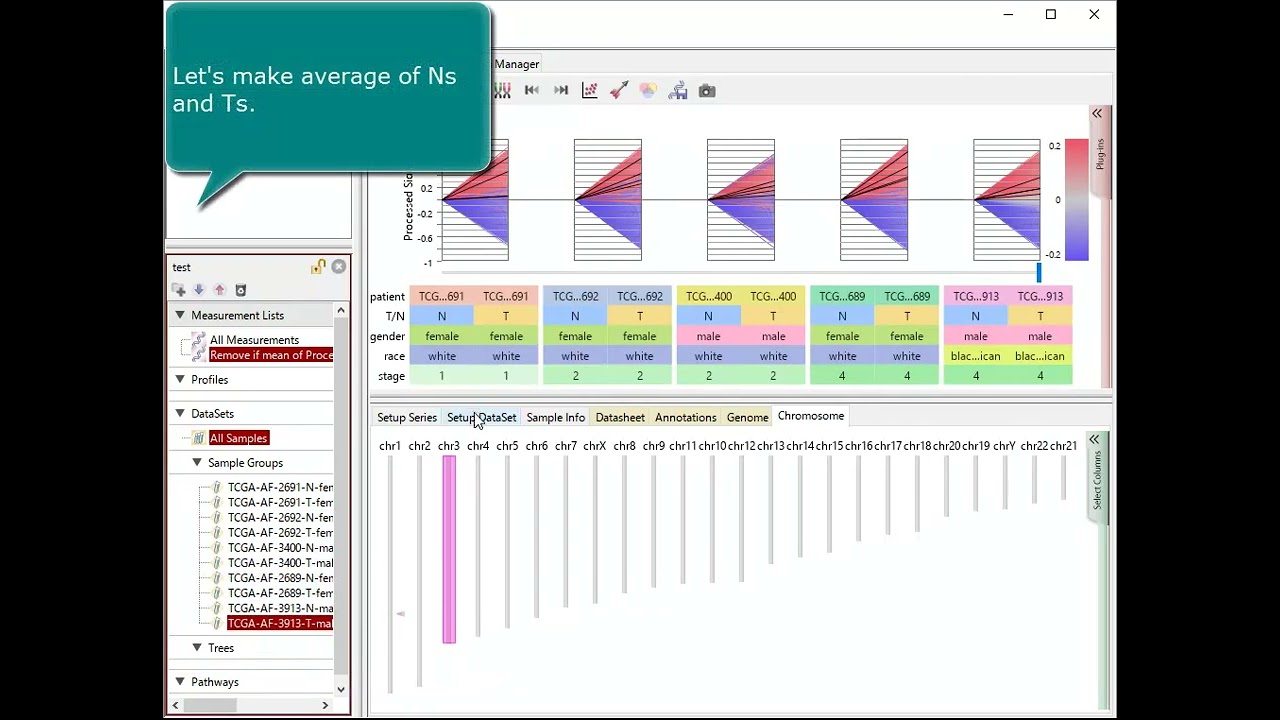
Task: Click the paperclip icon beside TCGA-AF-3400-N
Action: pyautogui.click(x=217, y=548)
